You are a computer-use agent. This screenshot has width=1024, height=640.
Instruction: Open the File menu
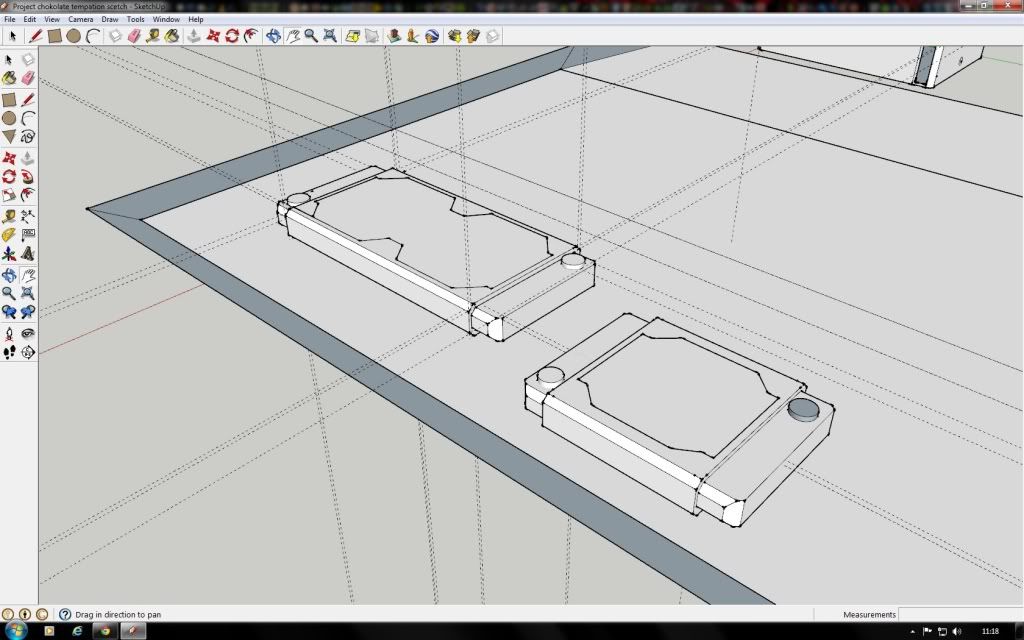[10, 20]
